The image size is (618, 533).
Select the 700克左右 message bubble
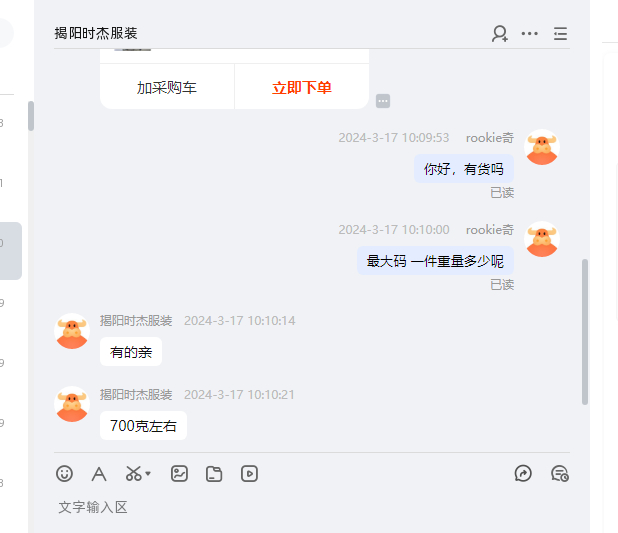143,425
